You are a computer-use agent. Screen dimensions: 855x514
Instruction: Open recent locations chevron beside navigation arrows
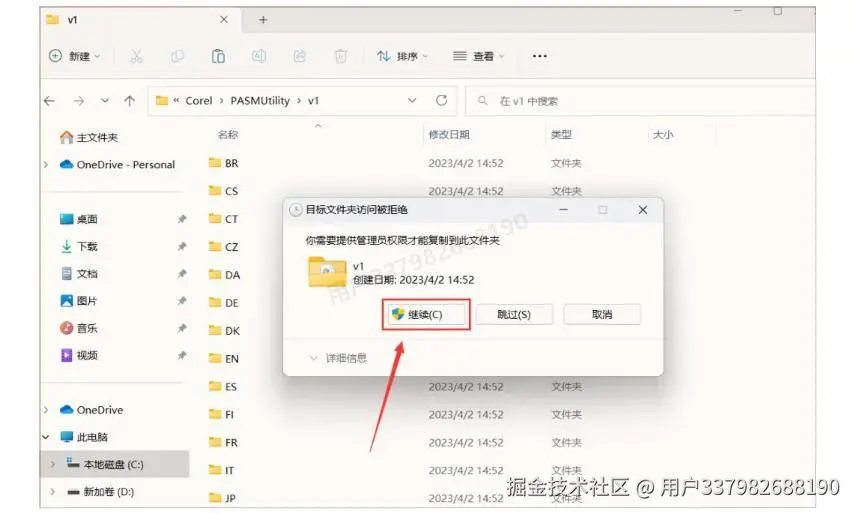click(x=105, y=101)
